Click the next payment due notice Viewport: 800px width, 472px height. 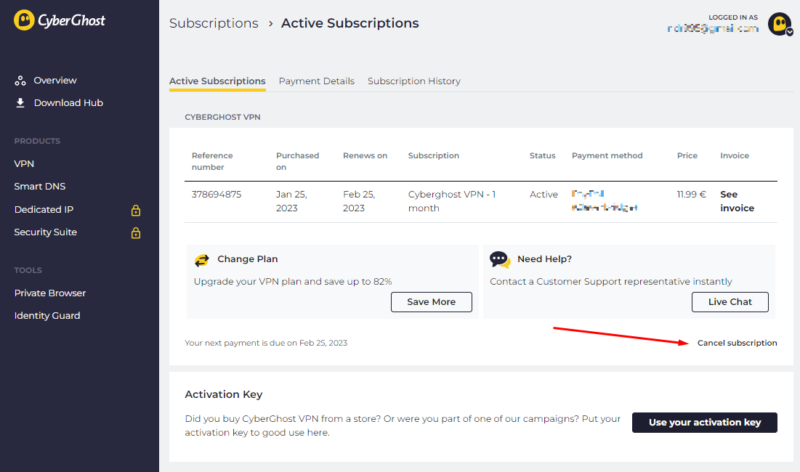pyautogui.click(x=266, y=343)
